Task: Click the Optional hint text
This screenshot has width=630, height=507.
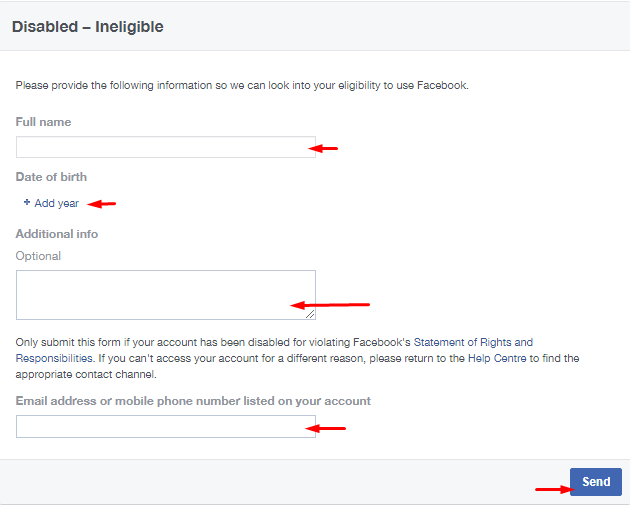Action: click(38, 256)
